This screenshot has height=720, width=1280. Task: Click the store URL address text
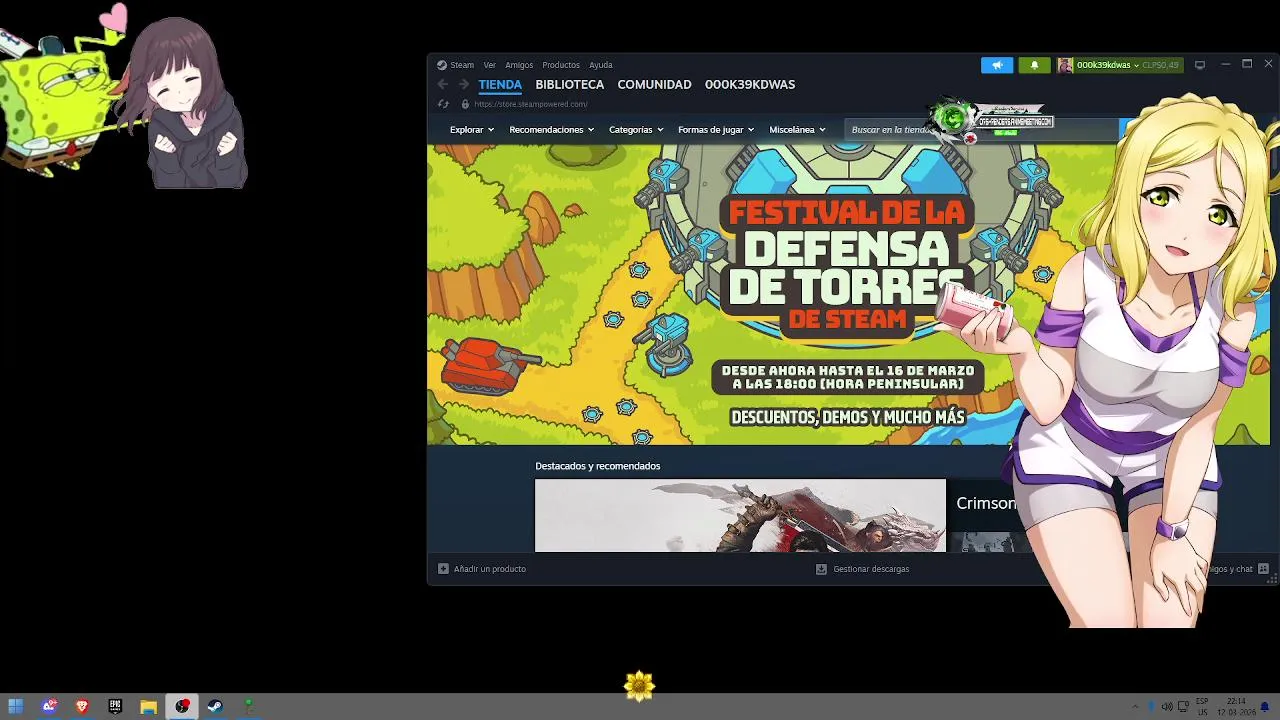pos(531,104)
